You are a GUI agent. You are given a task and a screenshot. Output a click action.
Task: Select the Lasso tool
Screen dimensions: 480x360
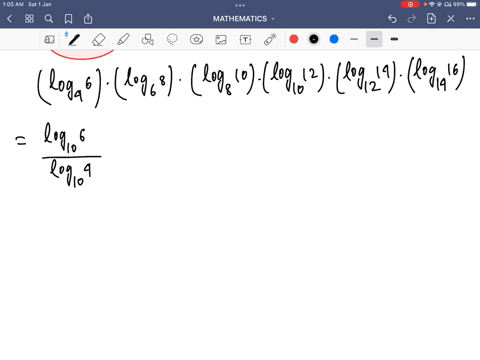click(172, 39)
